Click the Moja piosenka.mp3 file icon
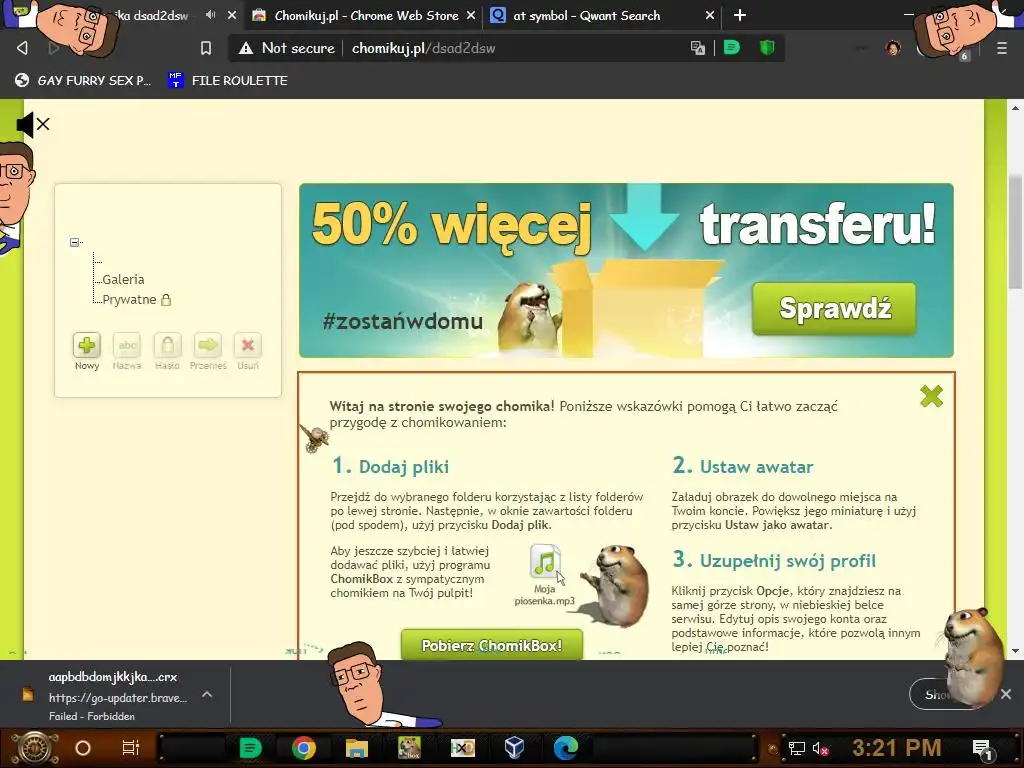 (545, 562)
